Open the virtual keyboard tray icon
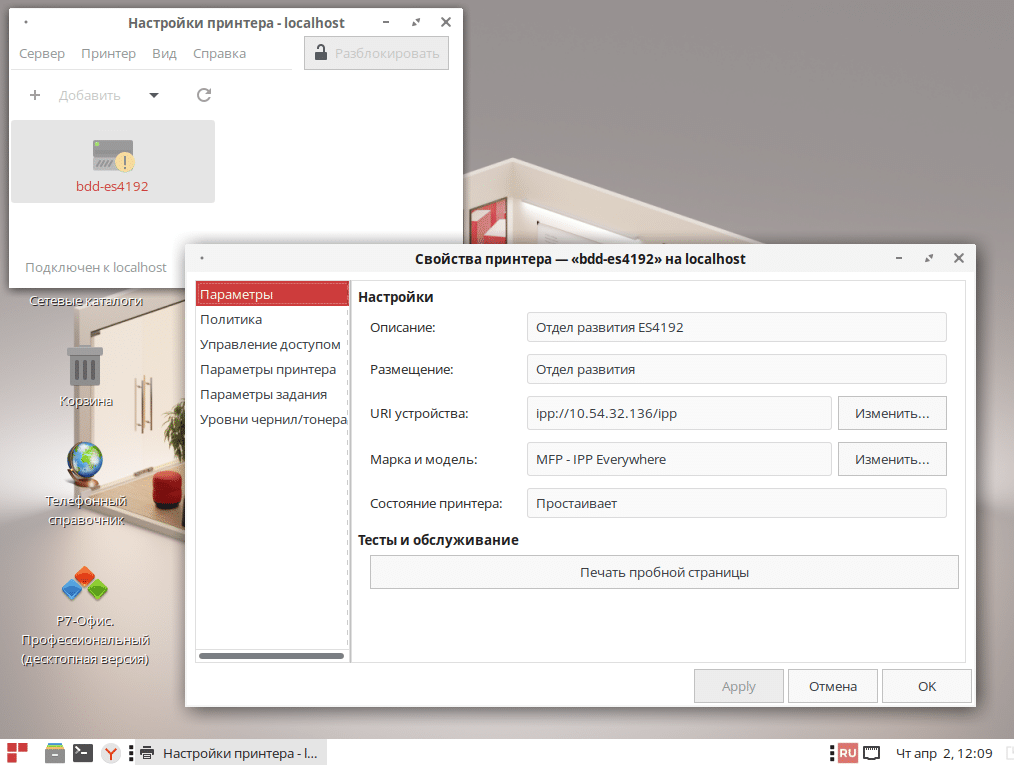This screenshot has height=765, width=1014. tap(871, 752)
